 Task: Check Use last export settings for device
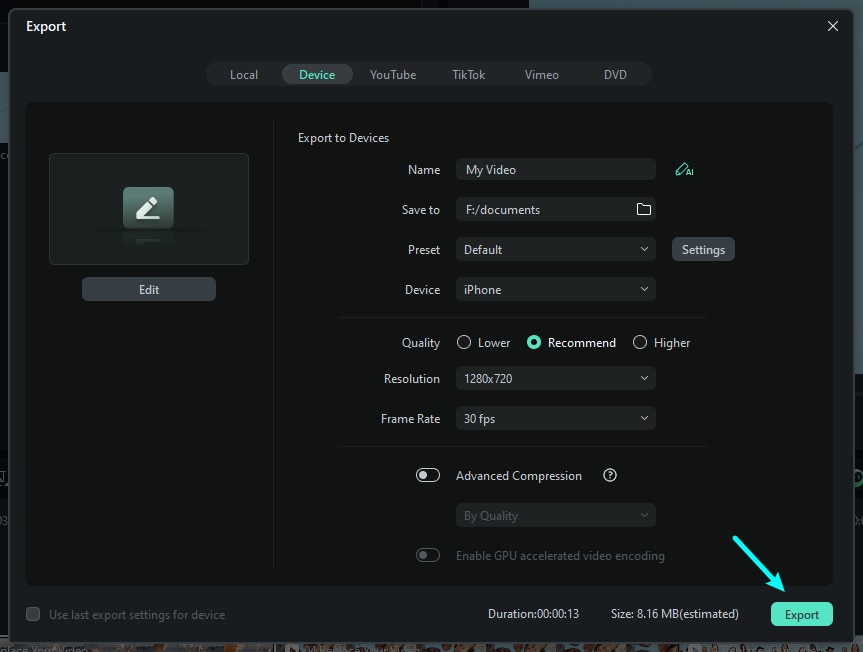point(32,614)
